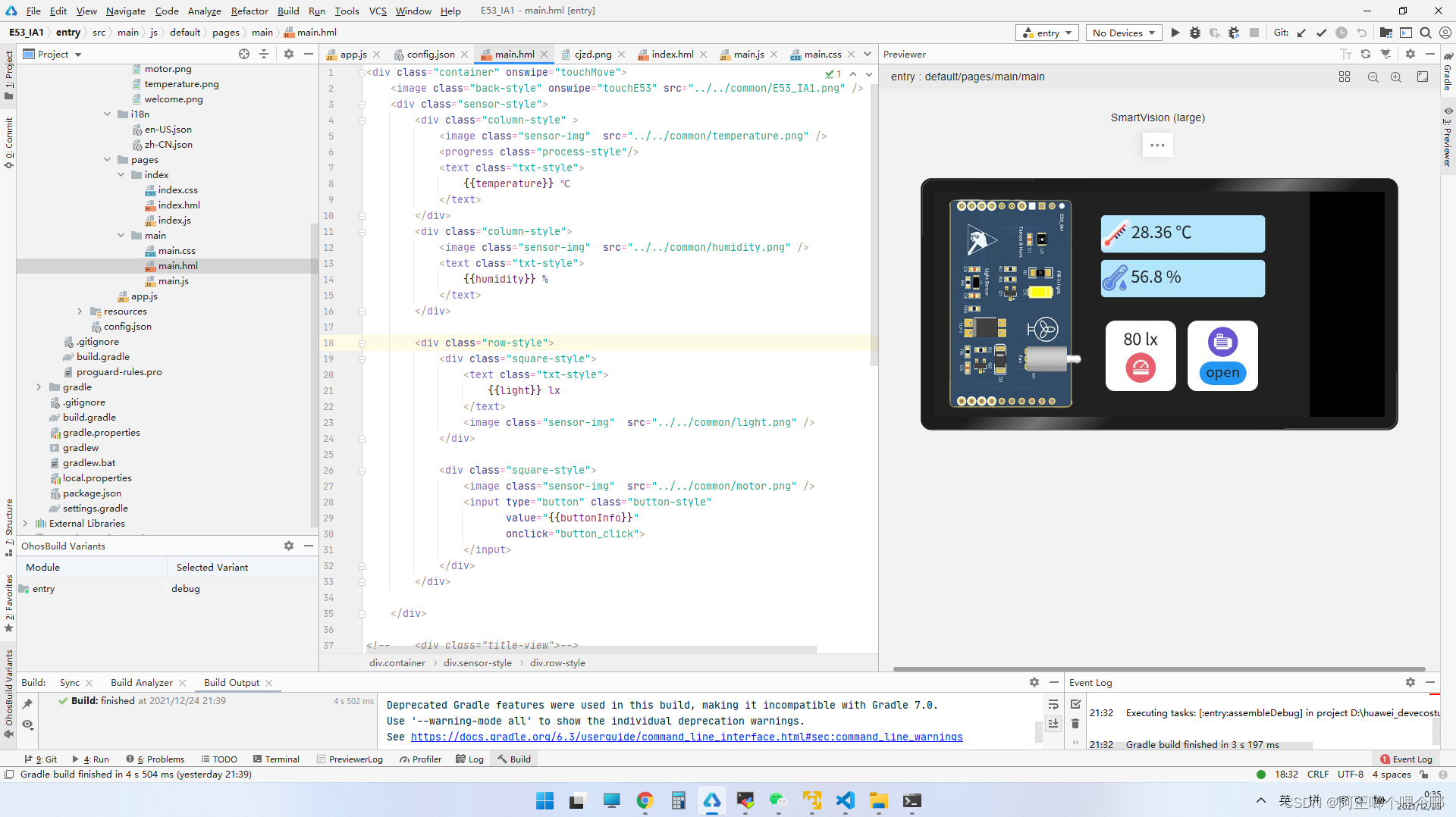
Task: Open the Previewer debug plug icon
Action: [x=1386, y=54]
